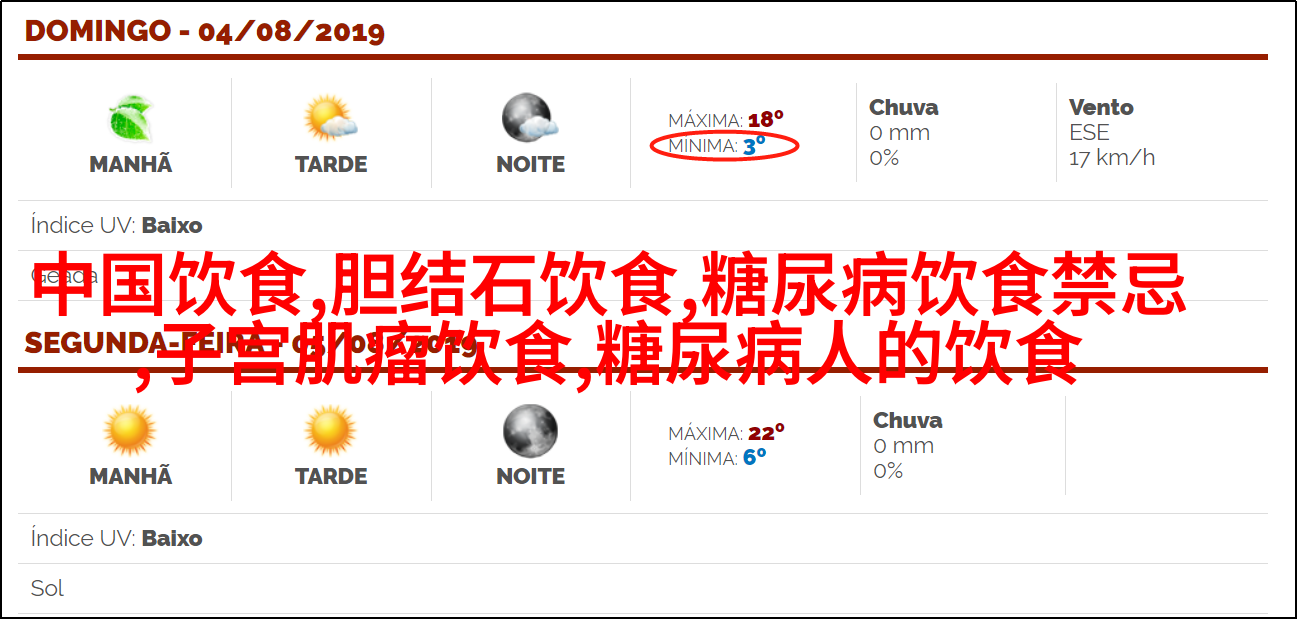Click Sunday's night moon-and-cloud icon
This screenshot has width=1299, height=620.
(530, 118)
